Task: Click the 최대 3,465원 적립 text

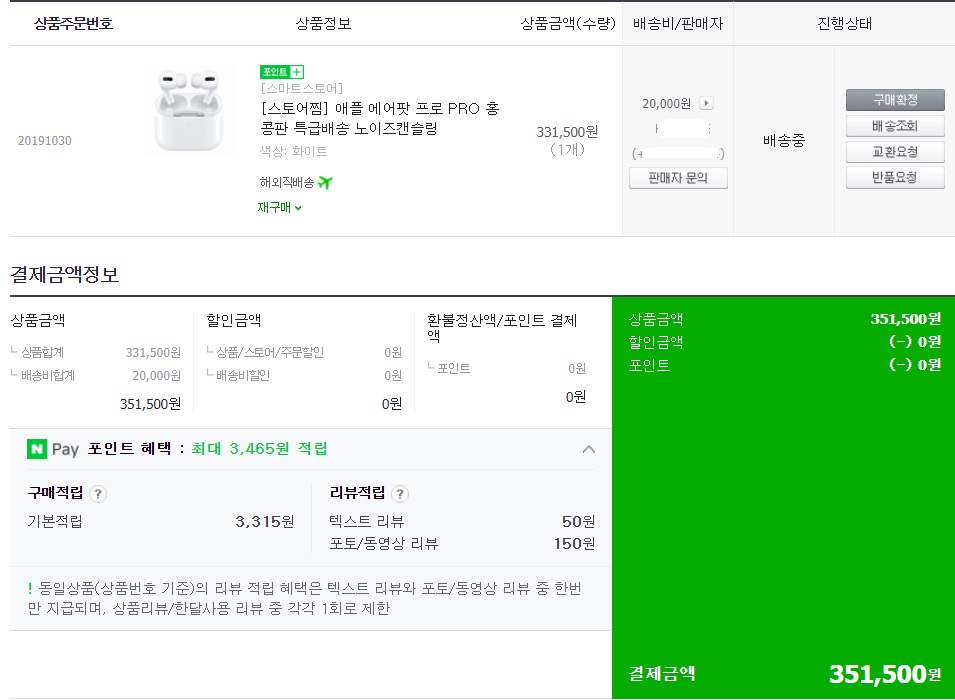Action: coord(259,449)
